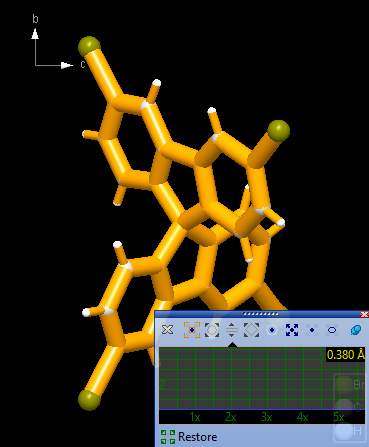Click the up-down arrows with lines icon
The height and width of the screenshot is (447, 369).
[x=232, y=330]
